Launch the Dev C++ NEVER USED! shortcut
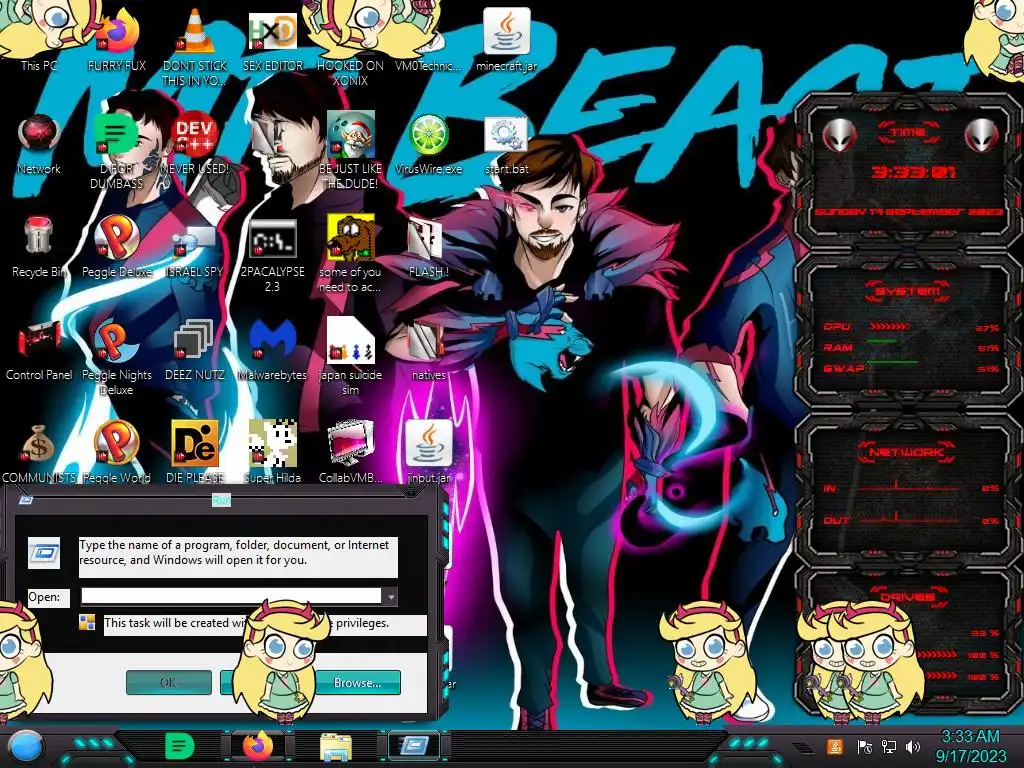This screenshot has width=1024, height=768. tap(195, 144)
